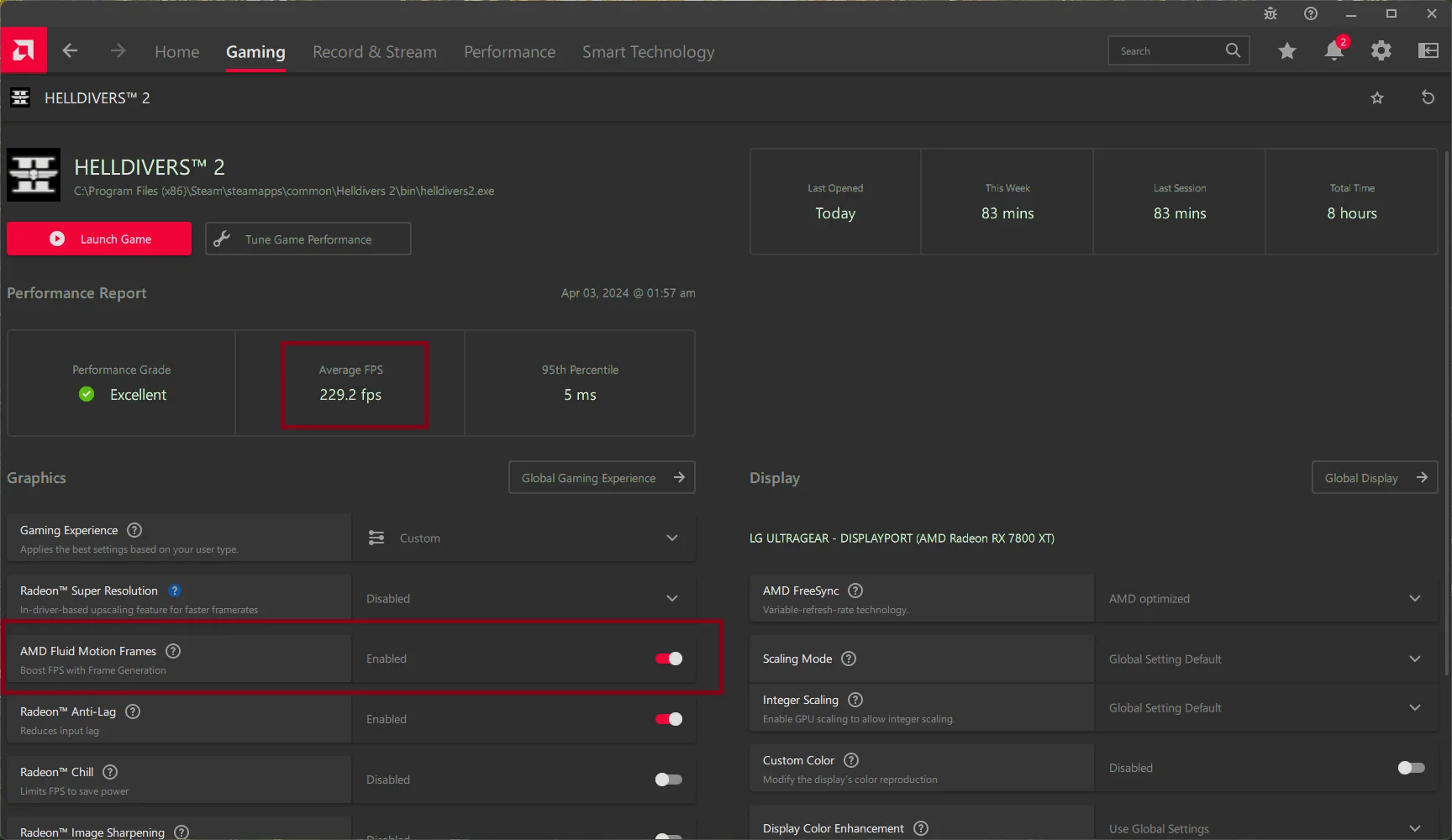Open settings gear icon
The width and height of the screenshot is (1452, 840).
1381,51
